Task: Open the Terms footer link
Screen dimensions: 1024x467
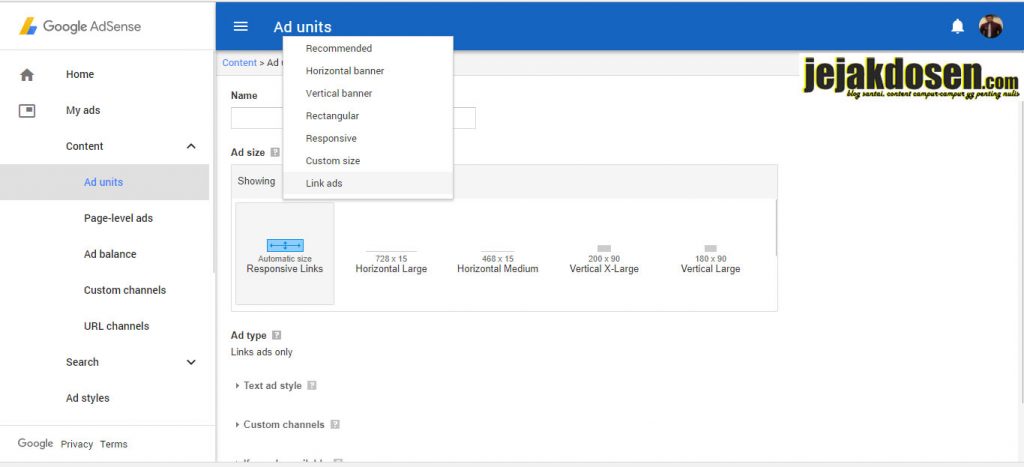Action: (114, 444)
